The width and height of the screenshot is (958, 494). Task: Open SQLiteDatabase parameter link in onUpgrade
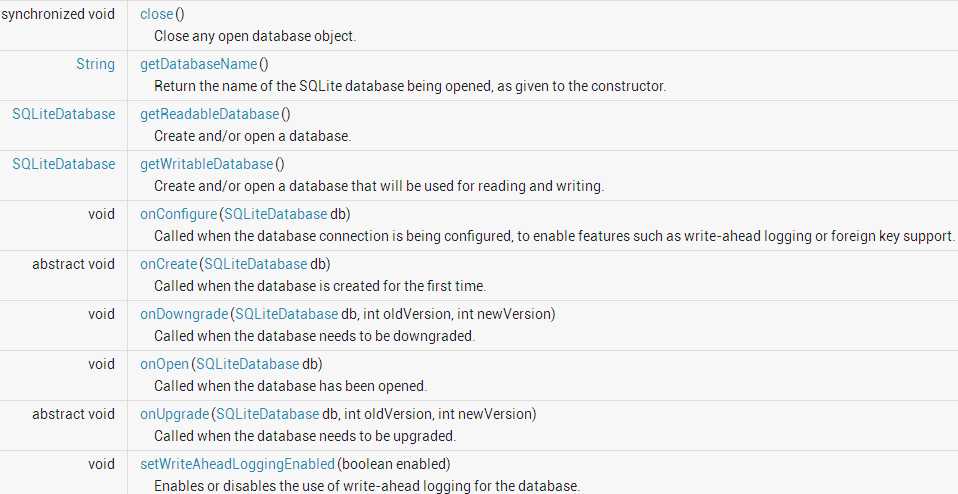267,414
